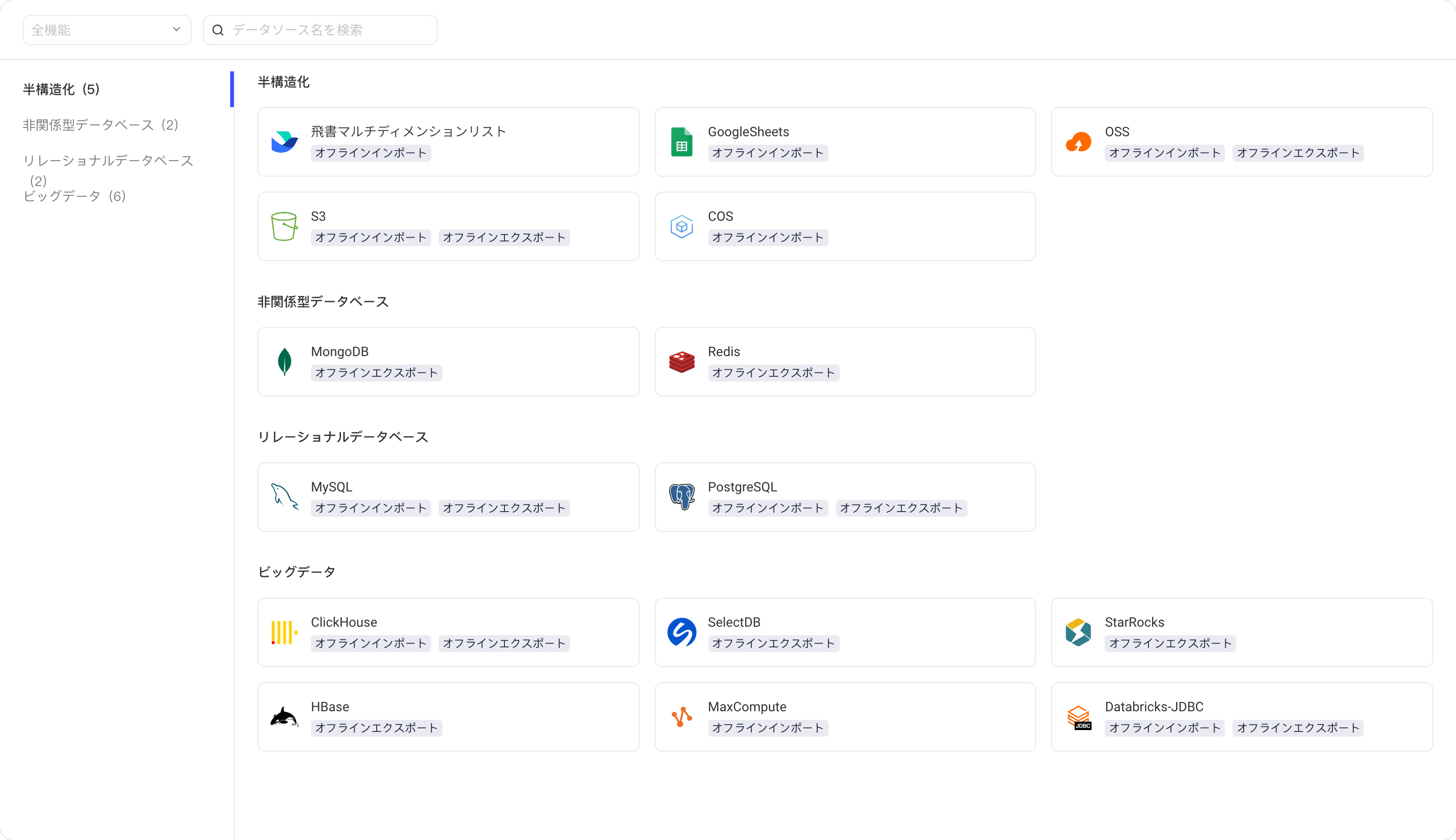The height and width of the screenshot is (840, 1456).
Task: Focus the データソース名を検索 search field
Action: 320,30
